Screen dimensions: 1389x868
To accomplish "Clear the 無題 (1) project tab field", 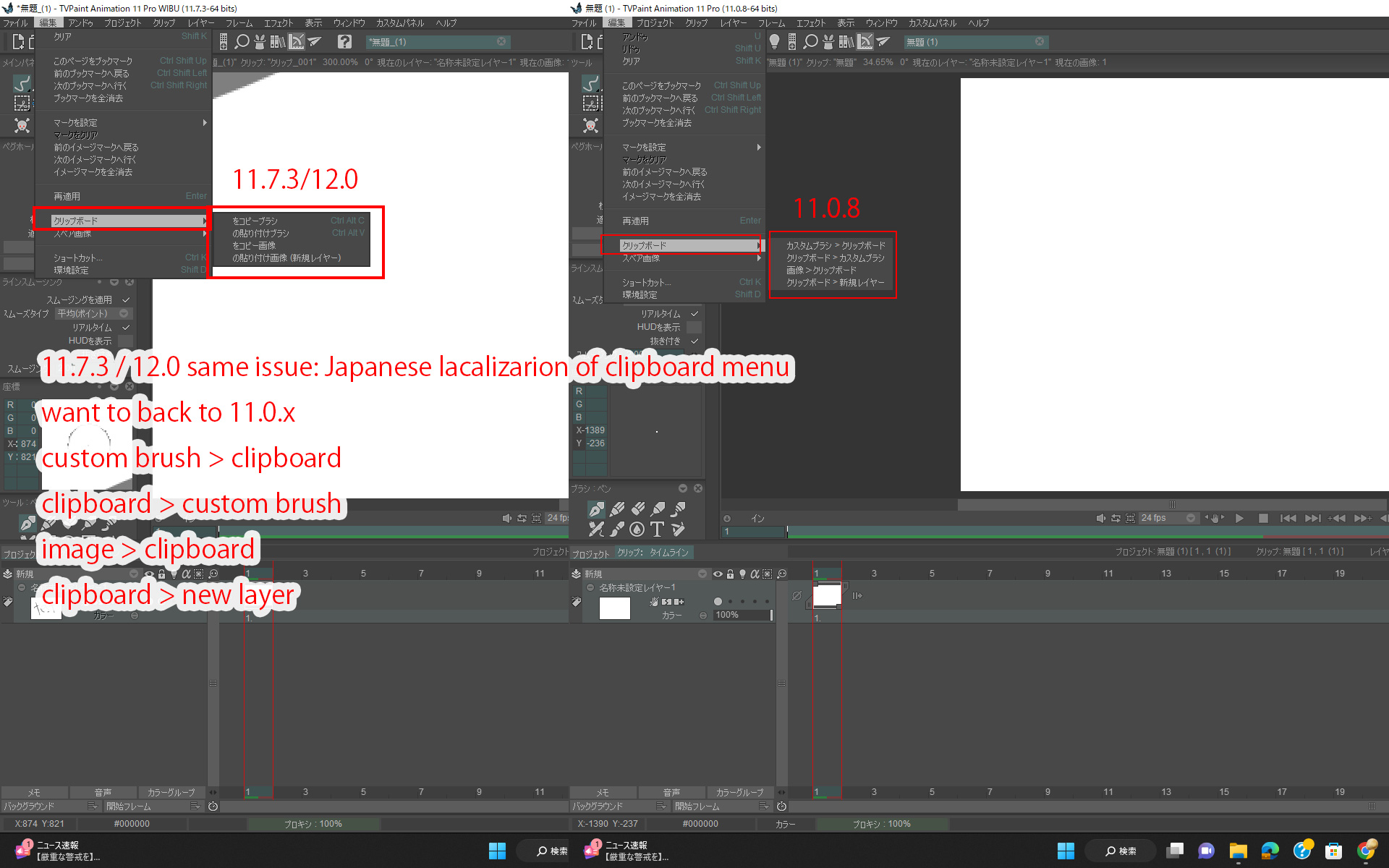I will click(1040, 41).
